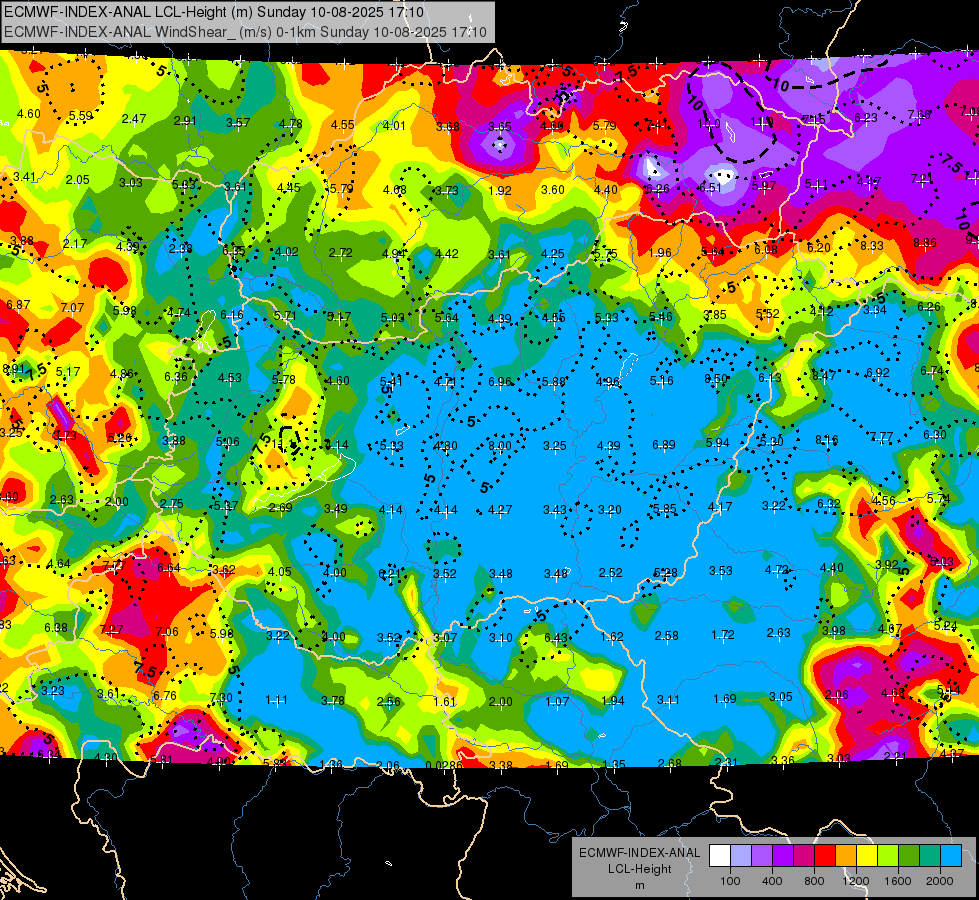Click the wind shear value 1.62
The width and height of the screenshot is (979, 900).
click(612, 636)
